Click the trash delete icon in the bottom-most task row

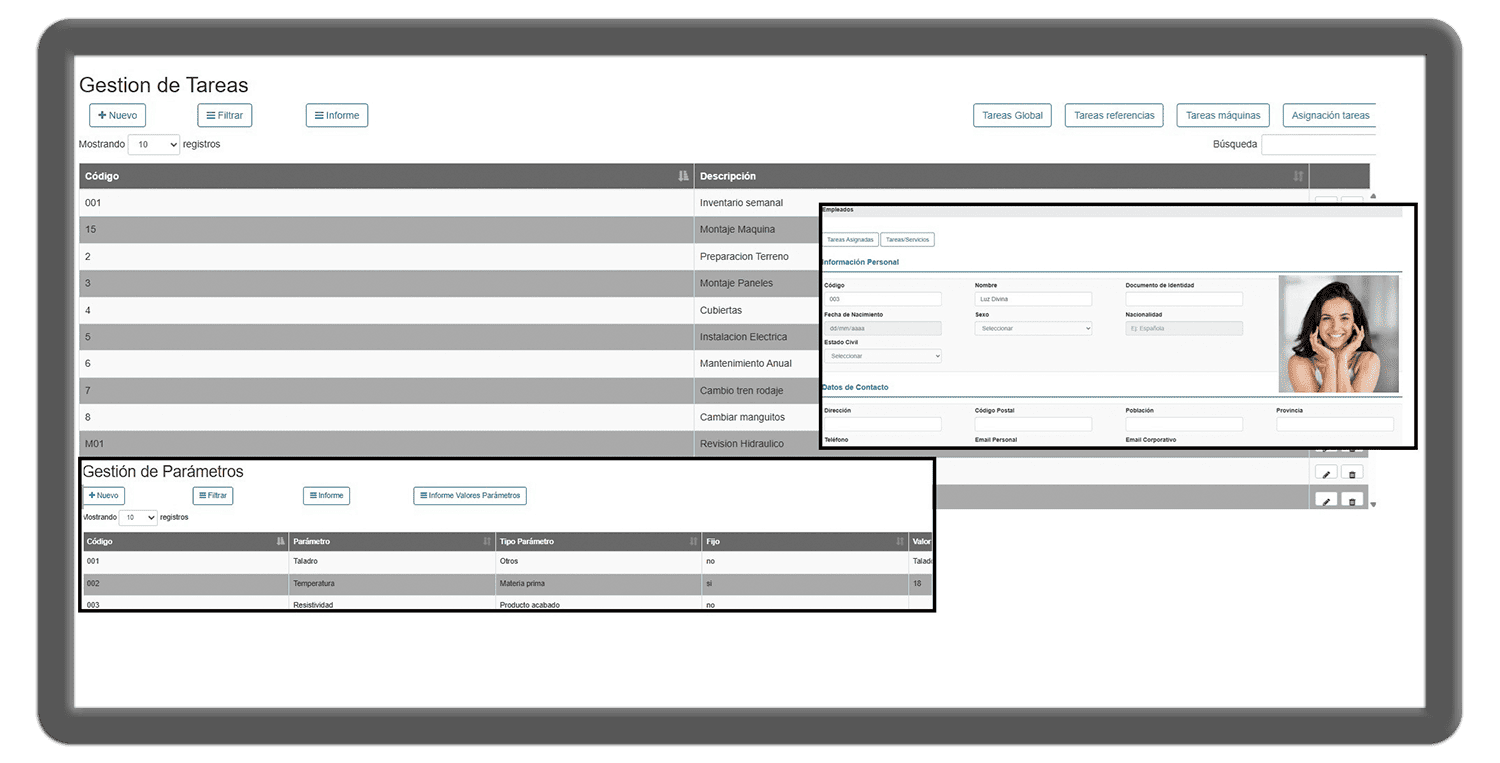point(1352,501)
